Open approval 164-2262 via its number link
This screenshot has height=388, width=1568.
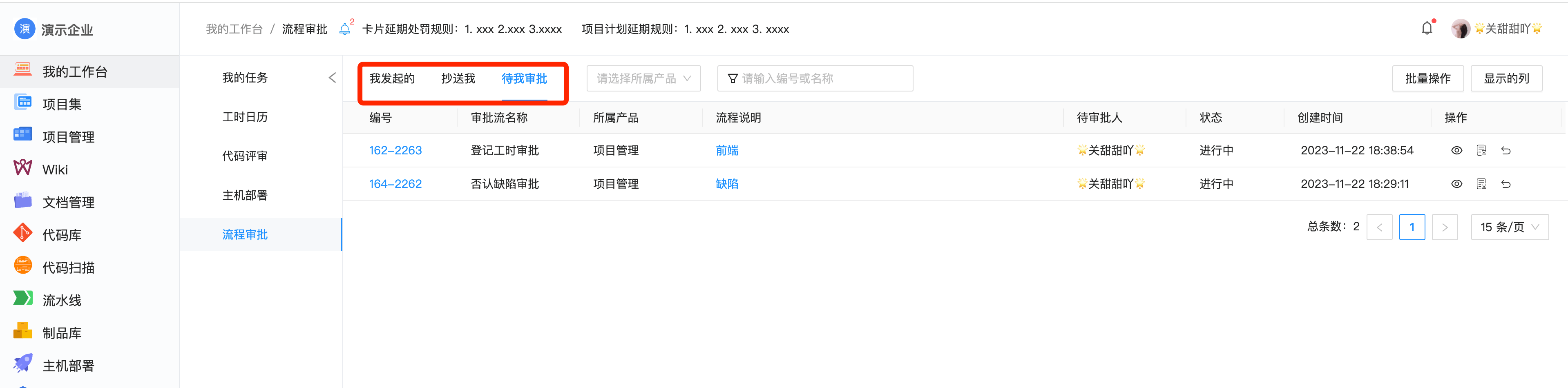[x=395, y=184]
